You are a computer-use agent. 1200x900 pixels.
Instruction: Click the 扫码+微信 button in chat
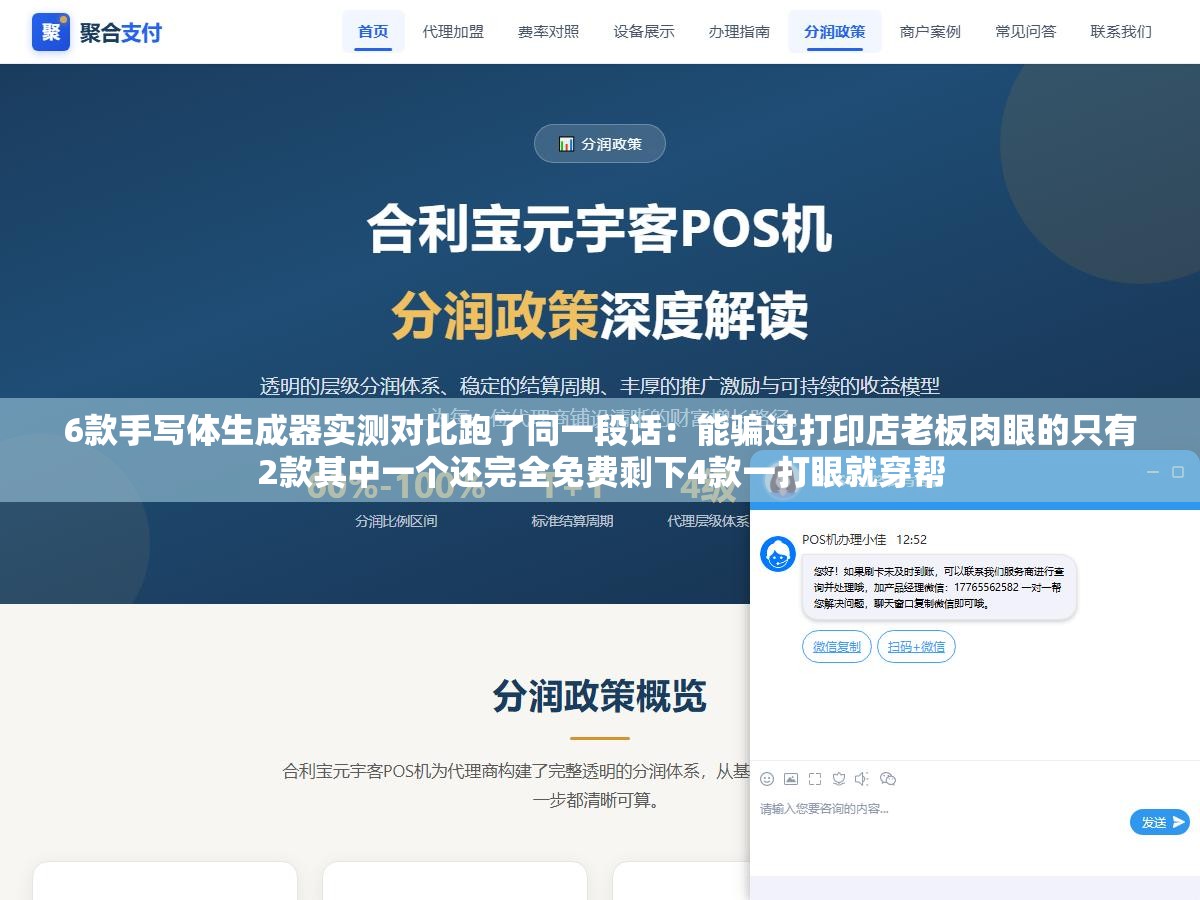click(x=917, y=646)
